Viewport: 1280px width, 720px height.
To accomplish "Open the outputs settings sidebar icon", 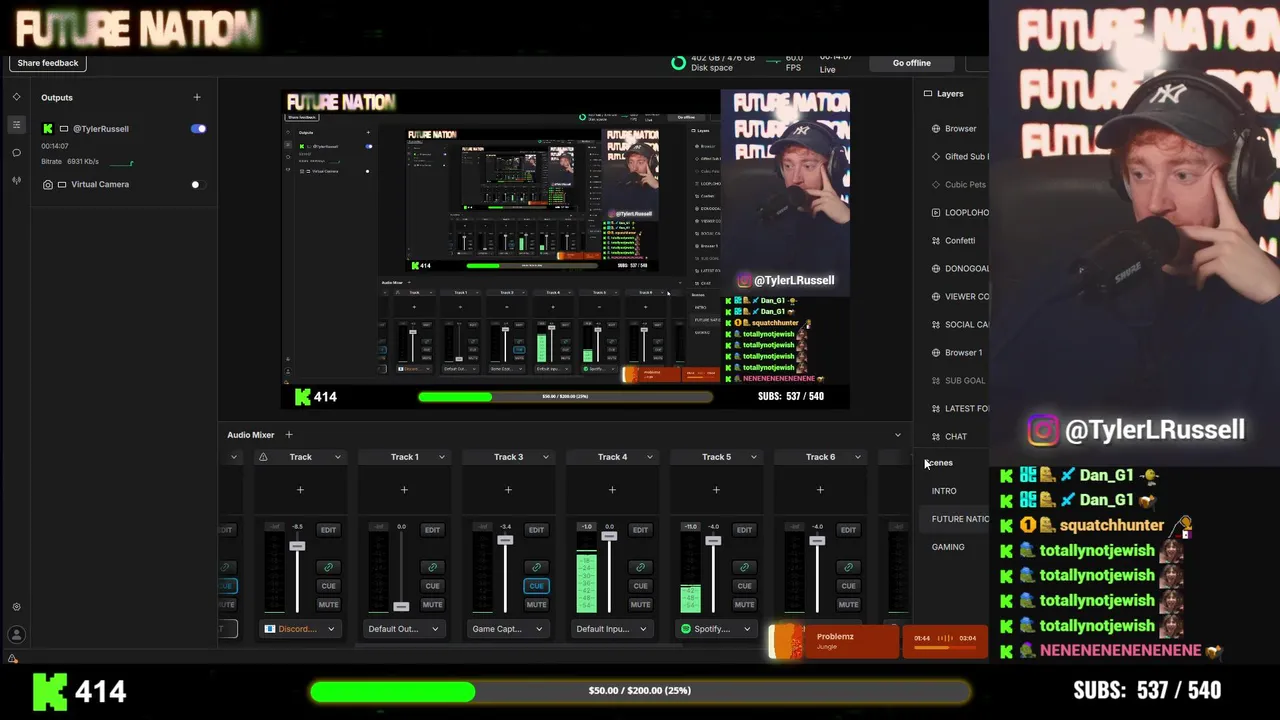I will coord(16,125).
